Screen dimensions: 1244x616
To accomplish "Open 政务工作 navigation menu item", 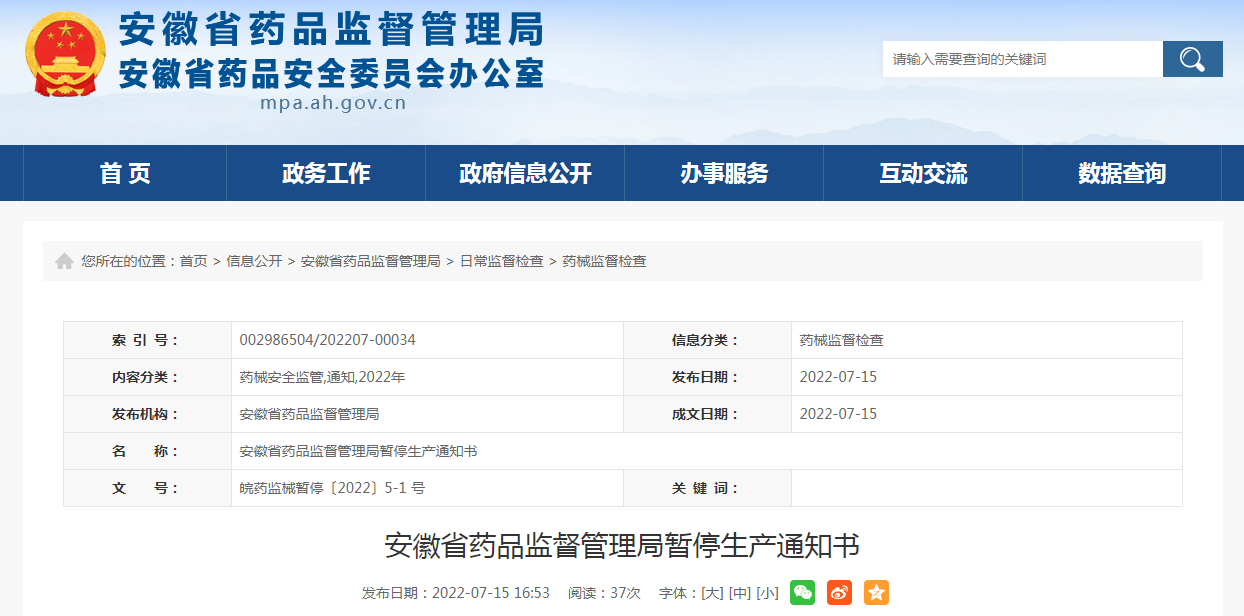I will (x=326, y=173).
